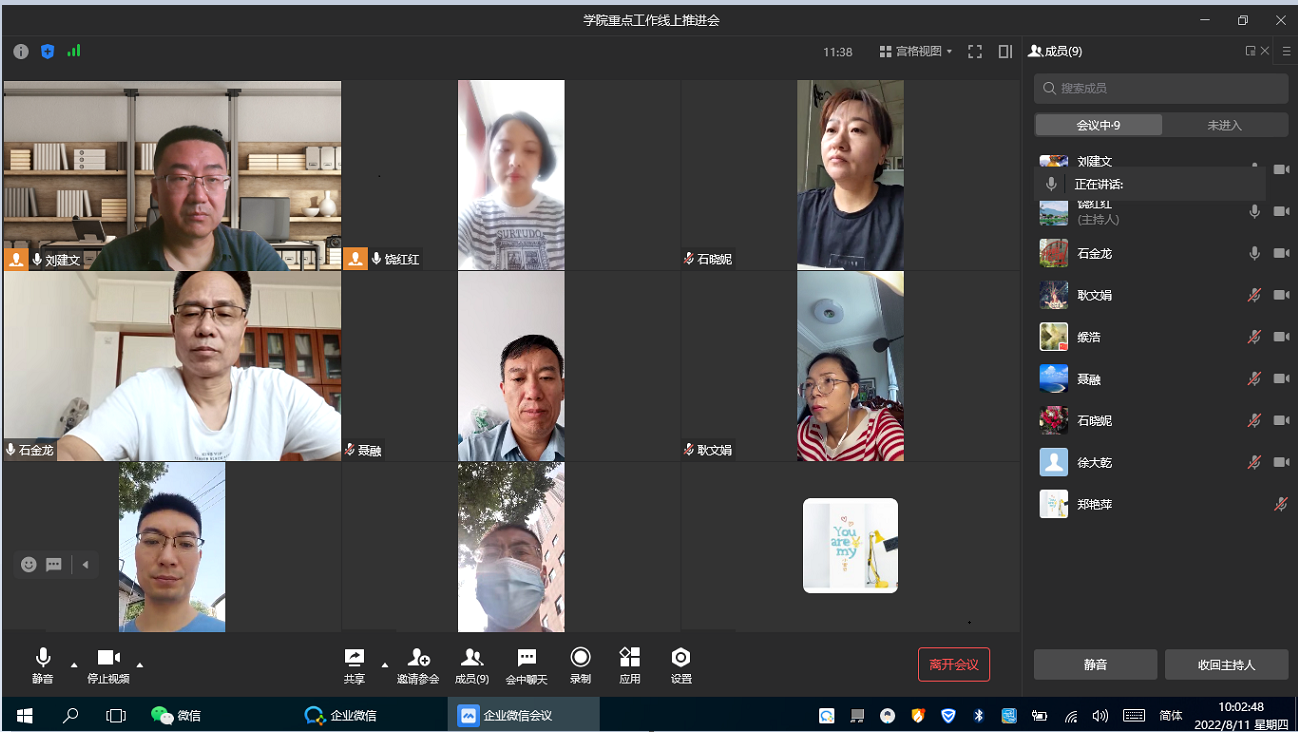
Task: Switch to the 未进入 tab
Action: pyautogui.click(x=1224, y=125)
